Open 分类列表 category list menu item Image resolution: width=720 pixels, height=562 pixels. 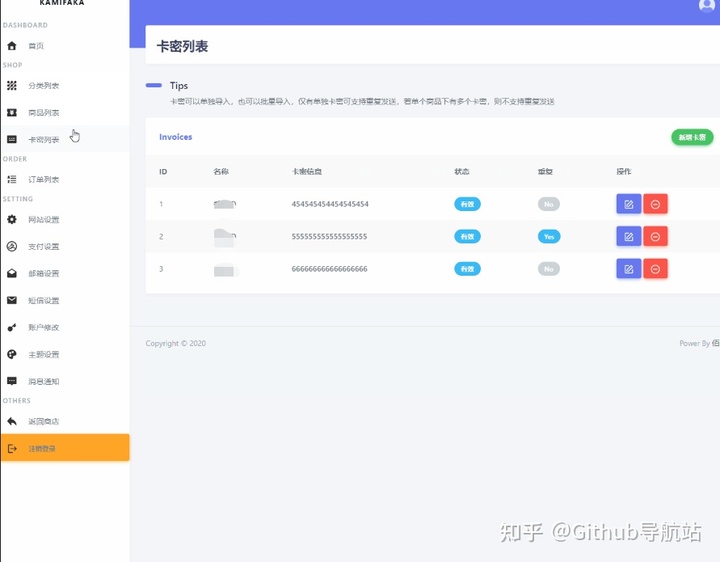click(44, 85)
